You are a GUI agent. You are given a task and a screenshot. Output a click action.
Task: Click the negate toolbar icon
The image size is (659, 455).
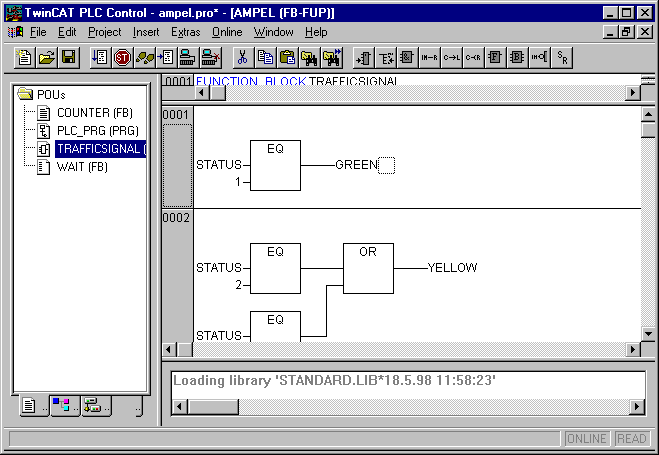540,58
